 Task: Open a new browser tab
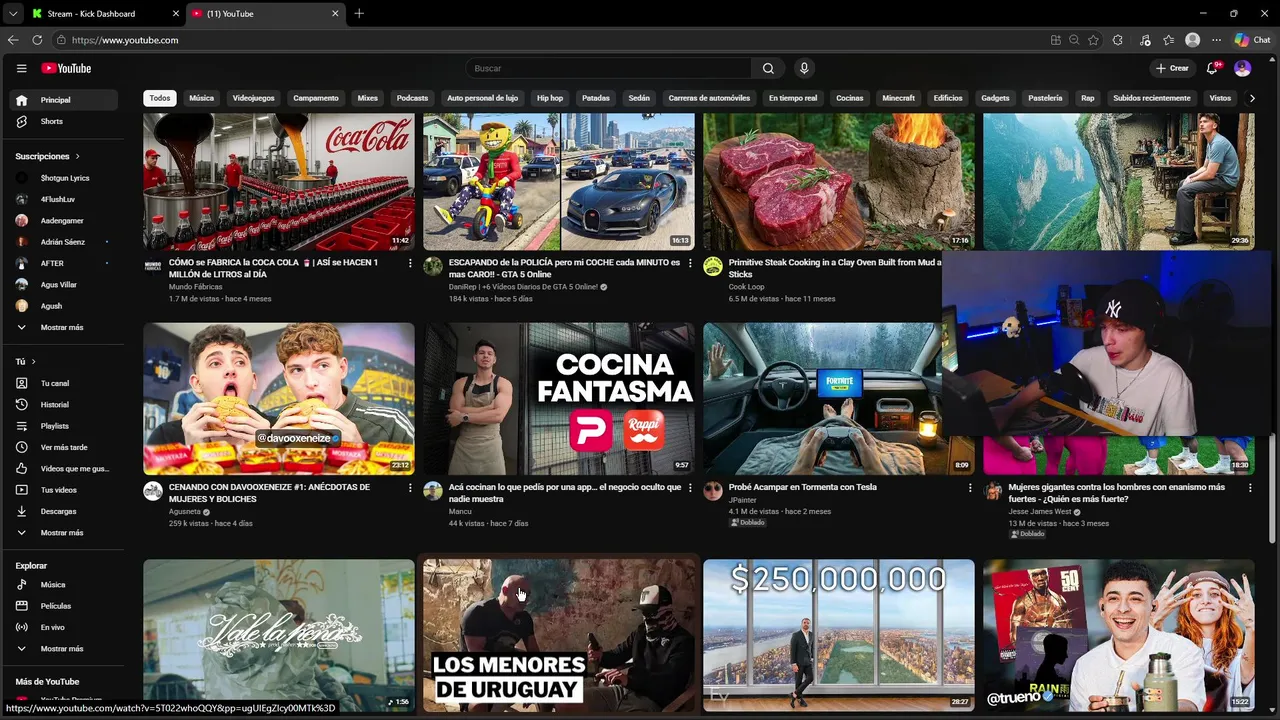(x=359, y=14)
